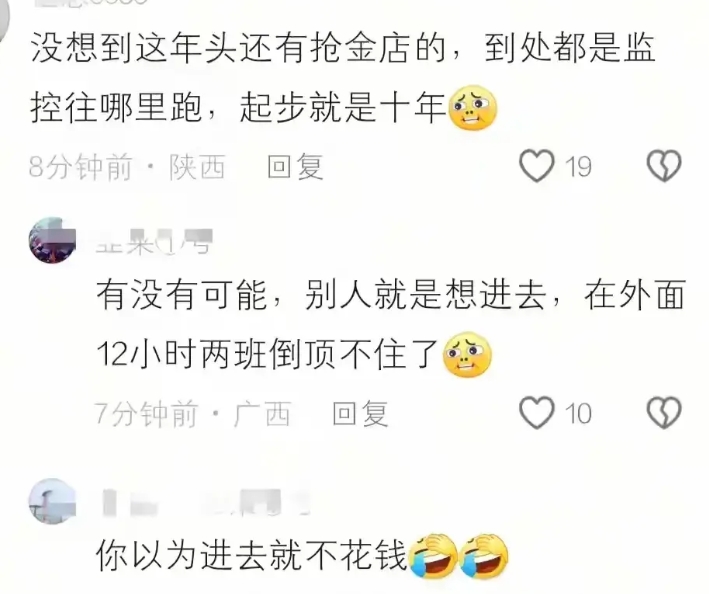Image resolution: width=709 pixels, height=594 pixels.
Task: Tap the second laughing-crying emoji
Action: (x=484, y=556)
